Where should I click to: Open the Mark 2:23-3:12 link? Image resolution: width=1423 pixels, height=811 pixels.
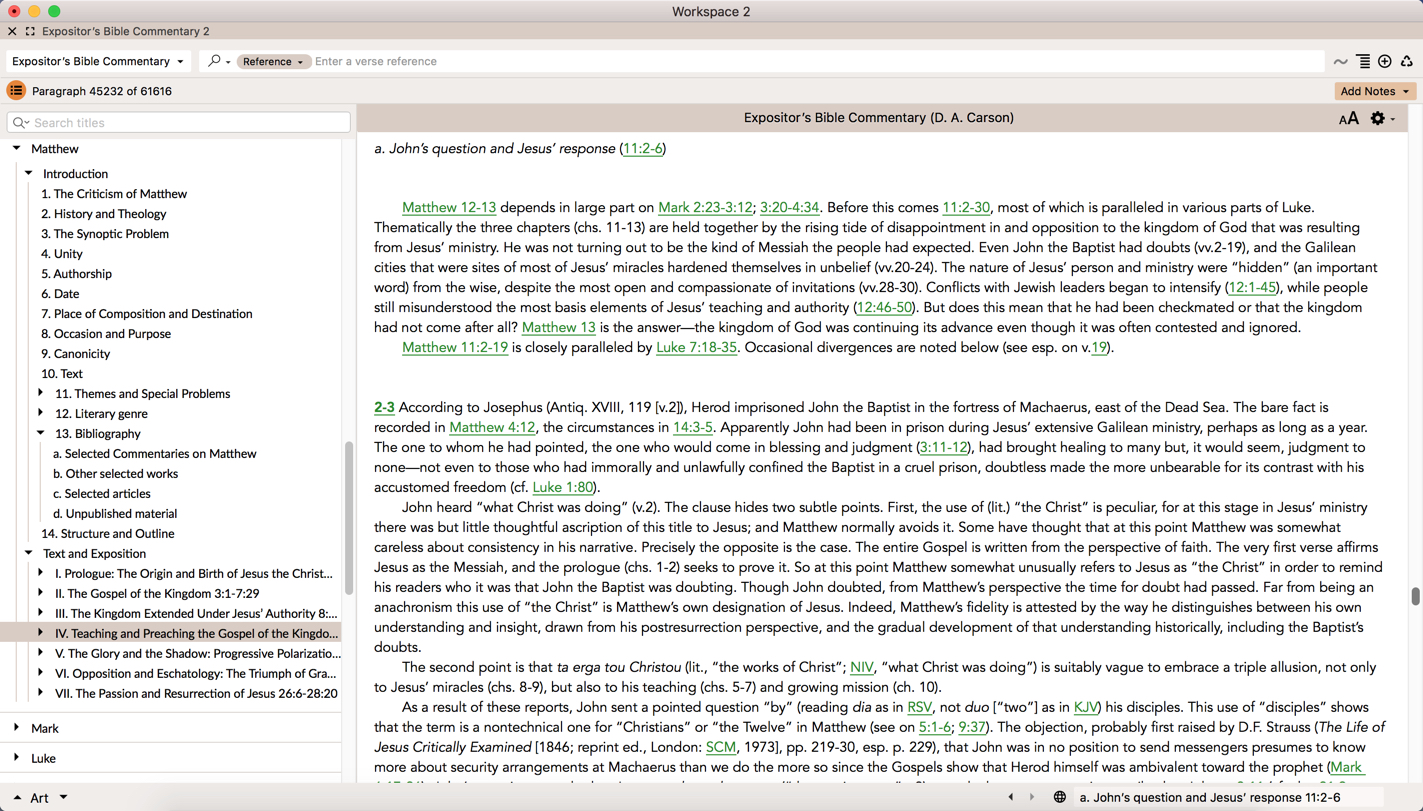(705, 208)
